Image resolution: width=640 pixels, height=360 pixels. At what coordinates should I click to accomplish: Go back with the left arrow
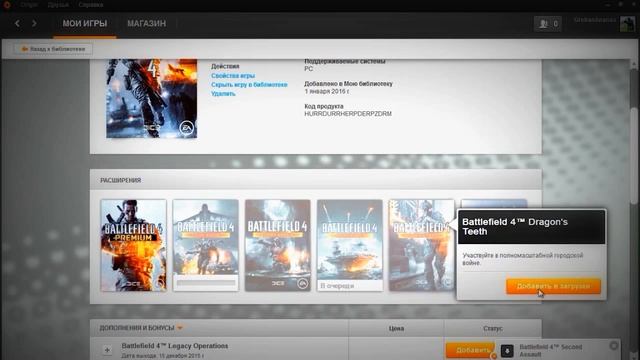pyautogui.click(x=17, y=23)
